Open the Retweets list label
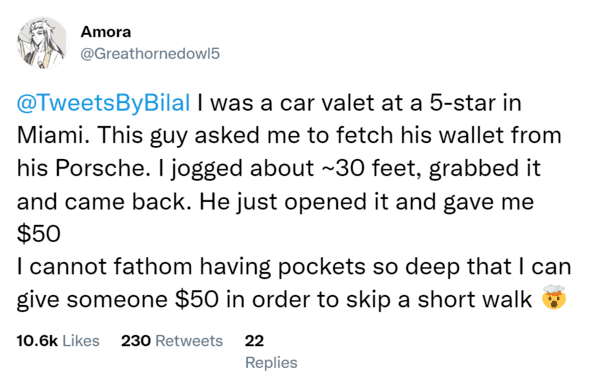The width and height of the screenshot is (600, 385). [189, 341]
